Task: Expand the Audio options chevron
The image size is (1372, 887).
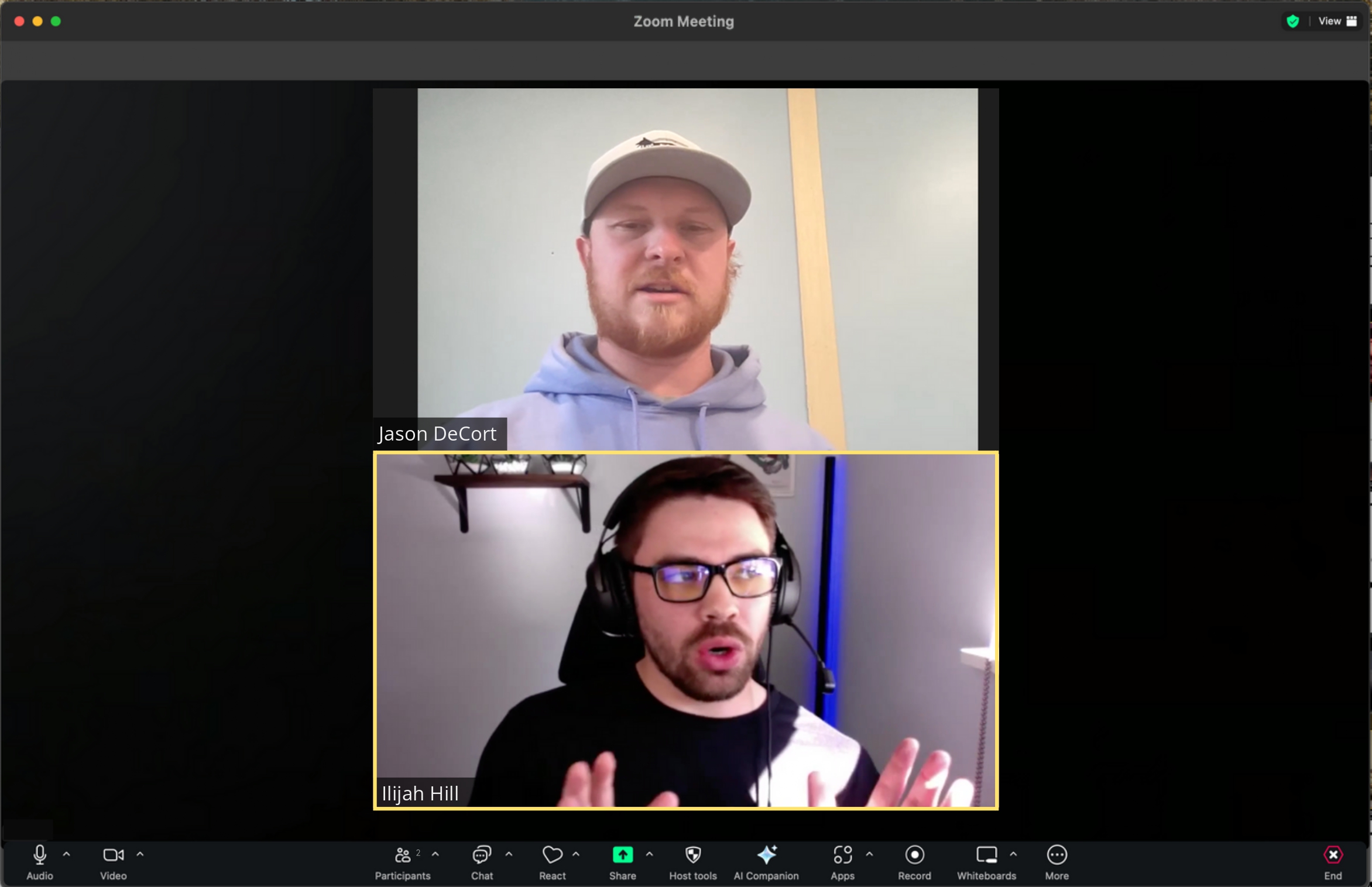Action: 67,854
